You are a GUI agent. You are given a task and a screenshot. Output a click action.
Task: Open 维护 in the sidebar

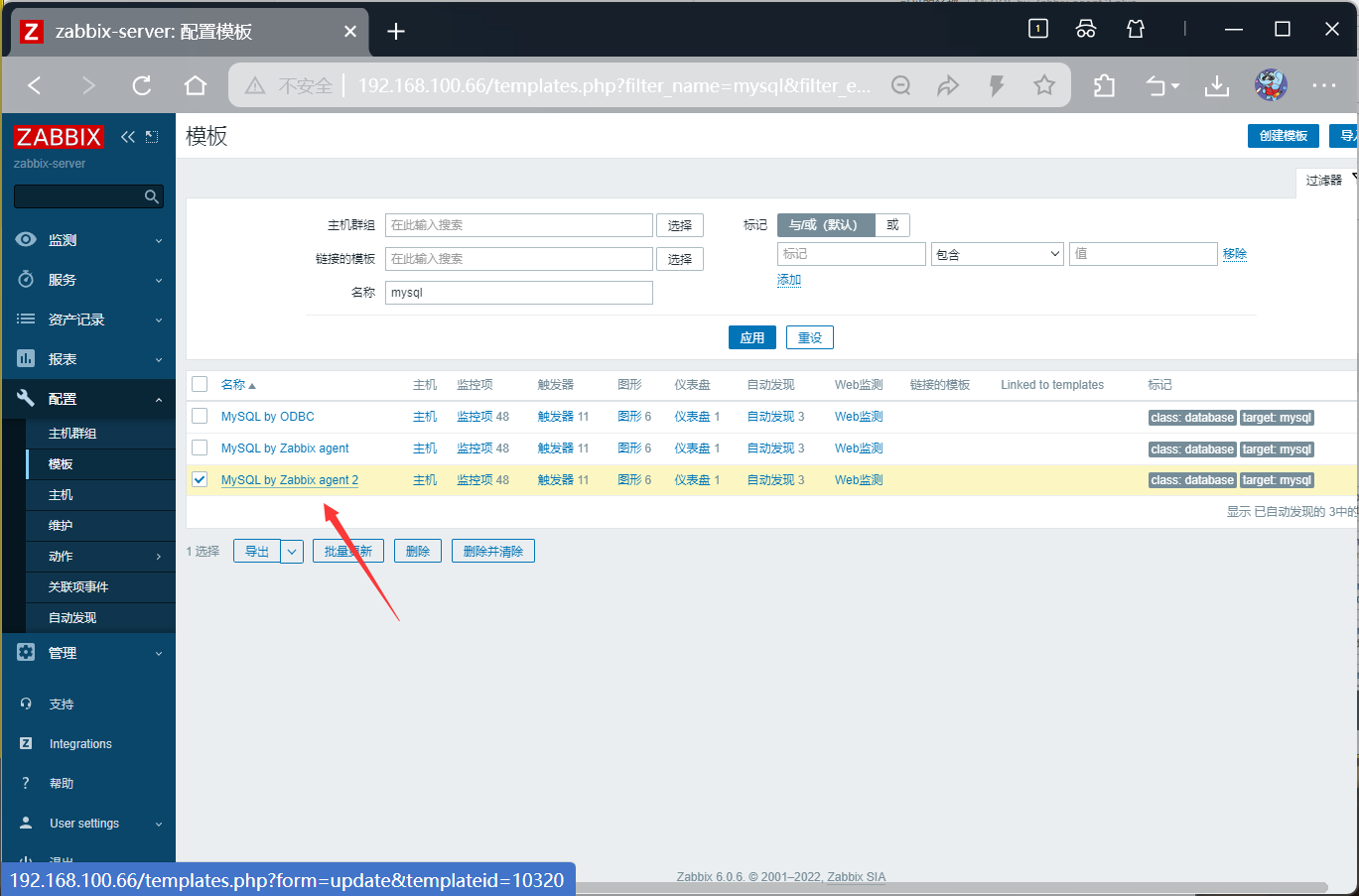click(x=100, y=526)
